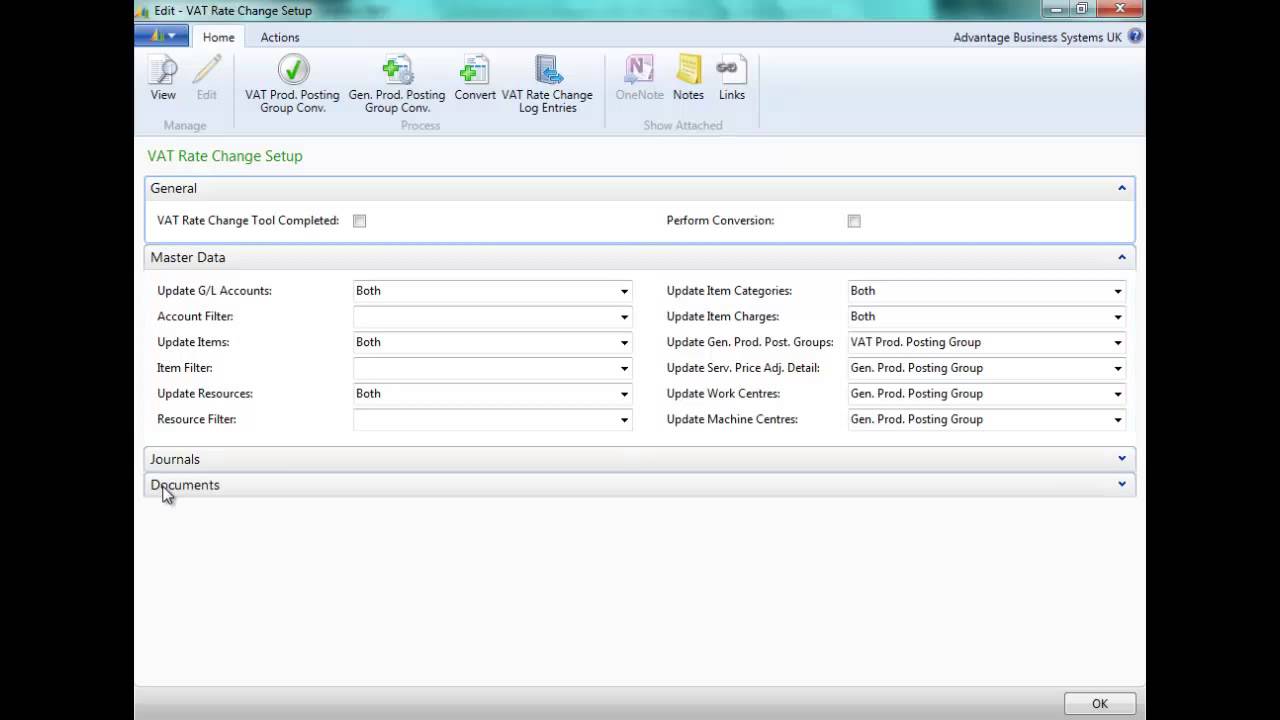
Task: Open Gen. Prod. Posting Group Conv.
Action: pos(397,84)
